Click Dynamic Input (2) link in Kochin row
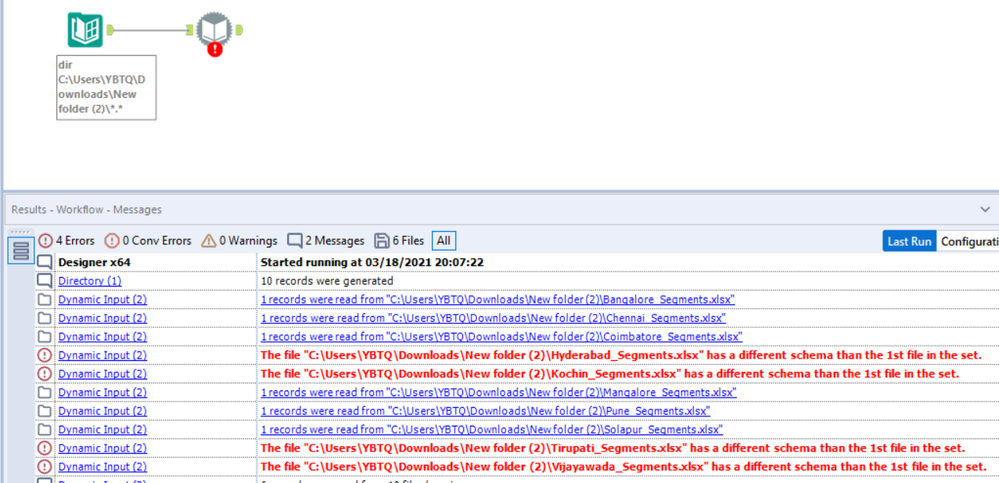 103,373
